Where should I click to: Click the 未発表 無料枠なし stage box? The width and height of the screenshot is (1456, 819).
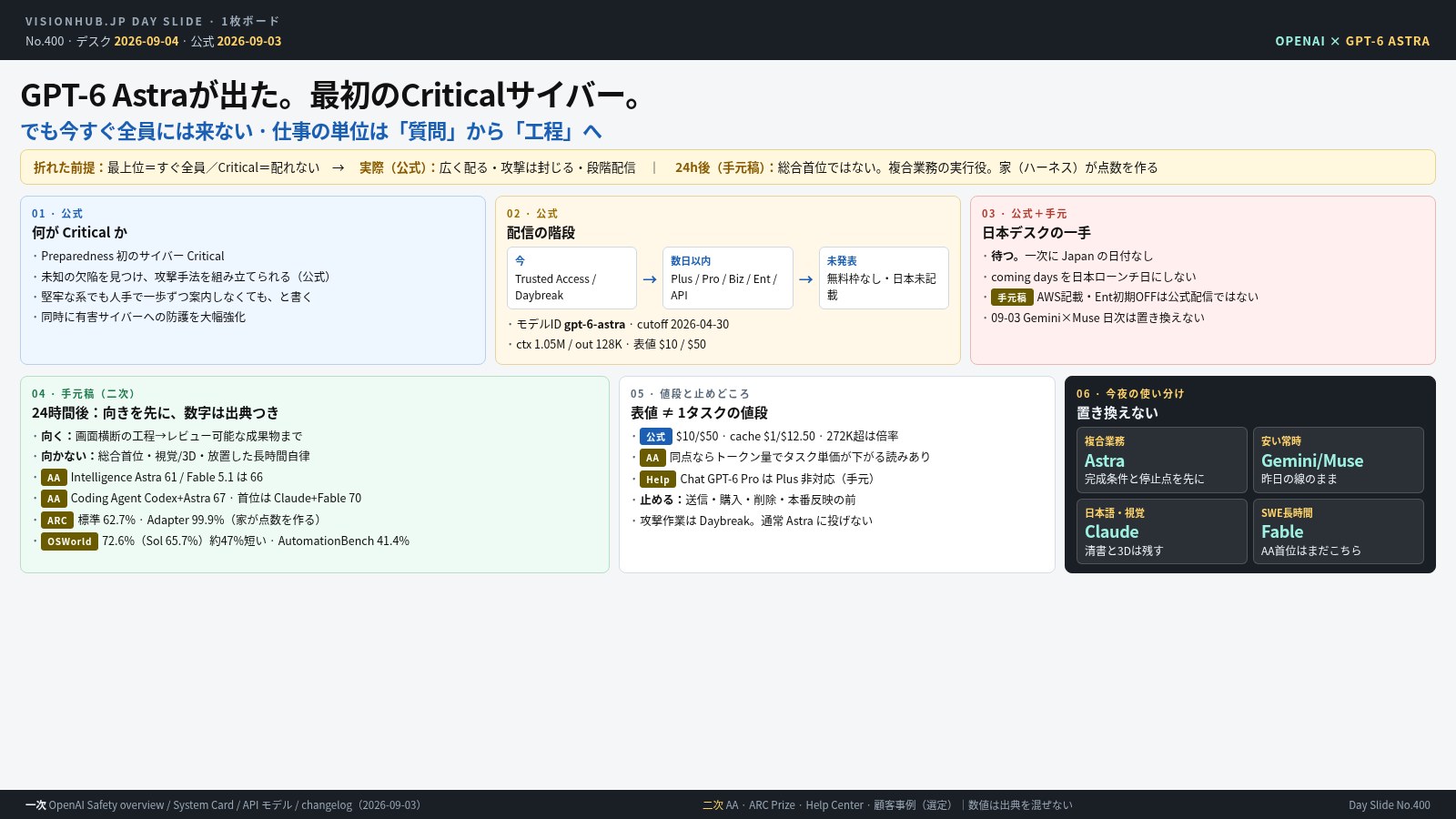pyautogui.click(x=884, y=278)
